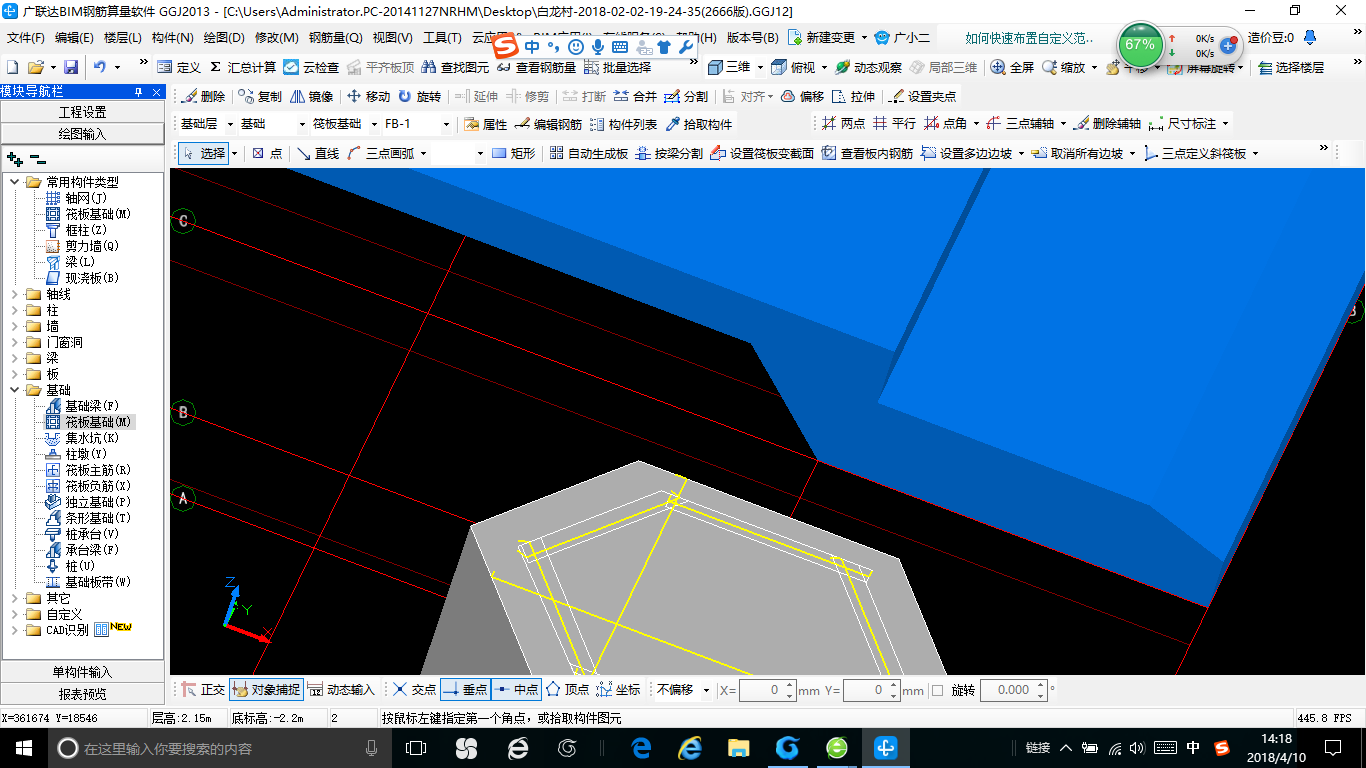Image resolution: width=1366 pixels, height=768 pixels.
Task: Click 查找图元 find element tool
Action: [455, 67]
